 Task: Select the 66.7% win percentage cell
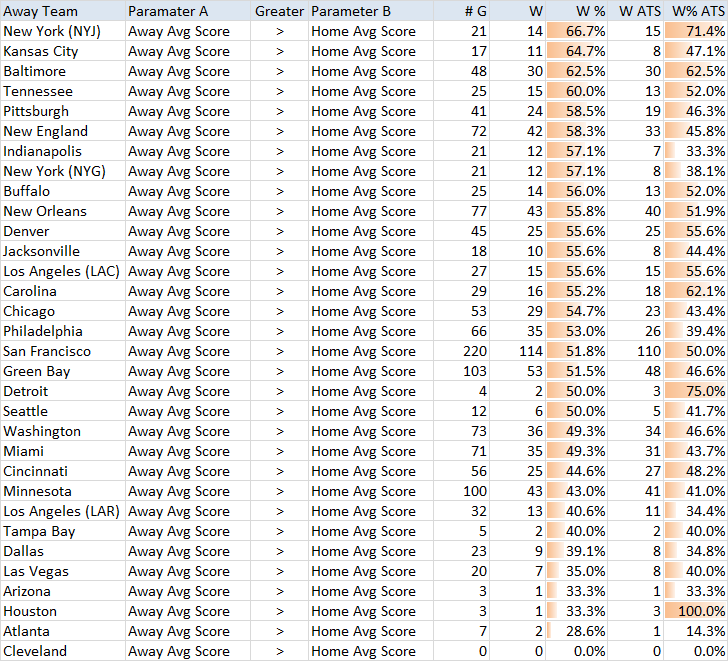point(577,31)
